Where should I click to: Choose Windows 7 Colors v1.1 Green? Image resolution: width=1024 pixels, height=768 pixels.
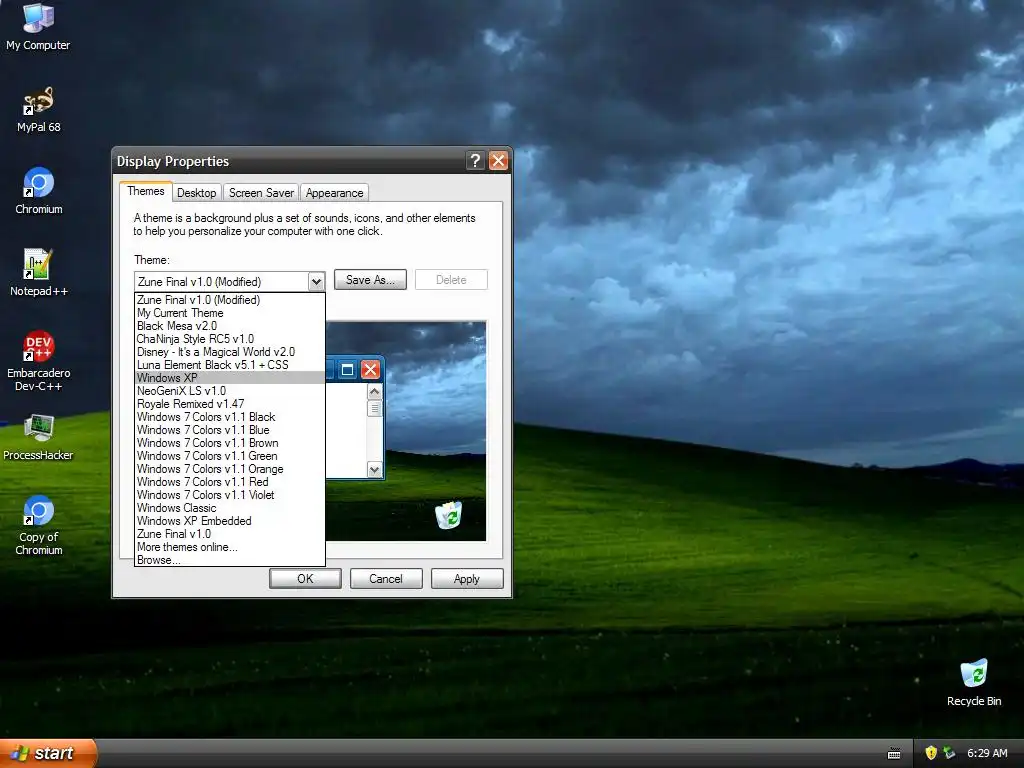[230, 456]
